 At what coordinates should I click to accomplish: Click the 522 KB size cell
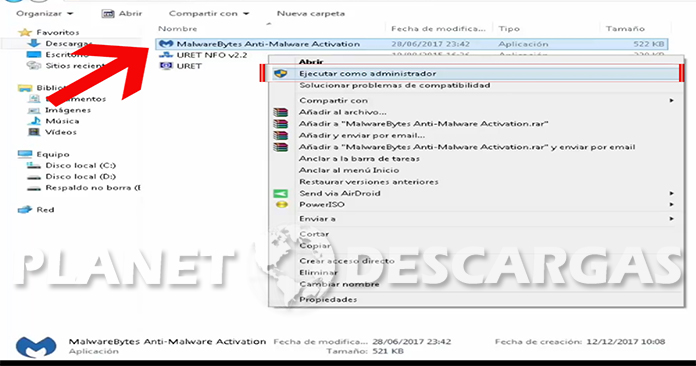649,44
